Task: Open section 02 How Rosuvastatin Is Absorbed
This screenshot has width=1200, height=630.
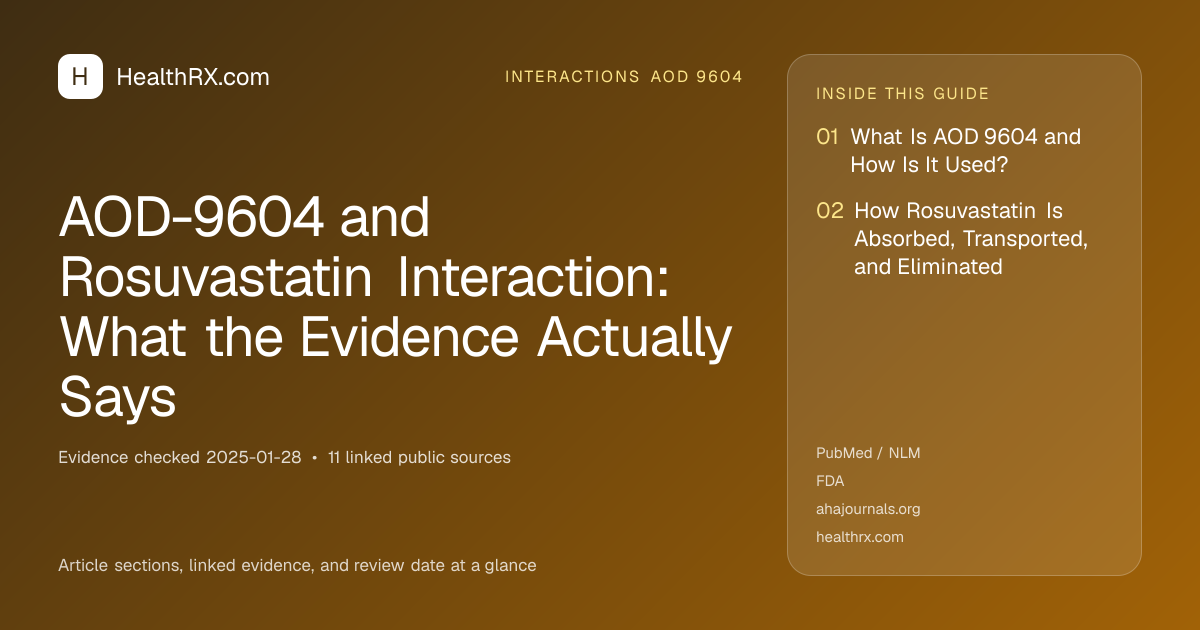Action: [x=953, y=239]
